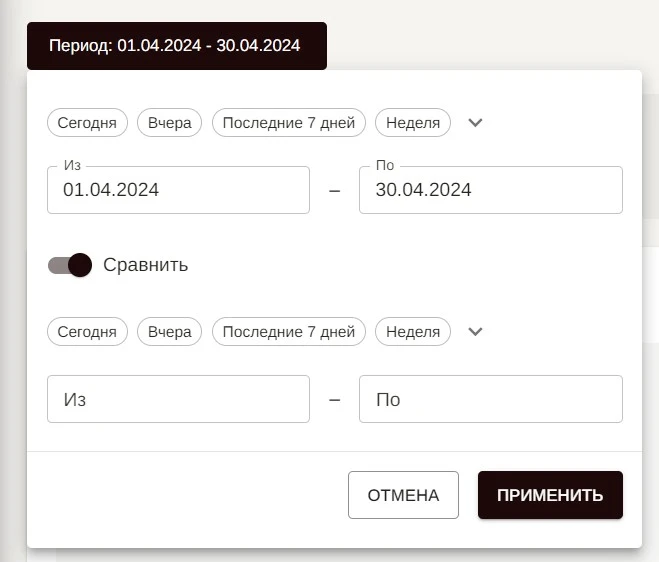Choose Последние 7 дней in the comparison row
Screen dimensions: 659x562
(x=289, y=332)
